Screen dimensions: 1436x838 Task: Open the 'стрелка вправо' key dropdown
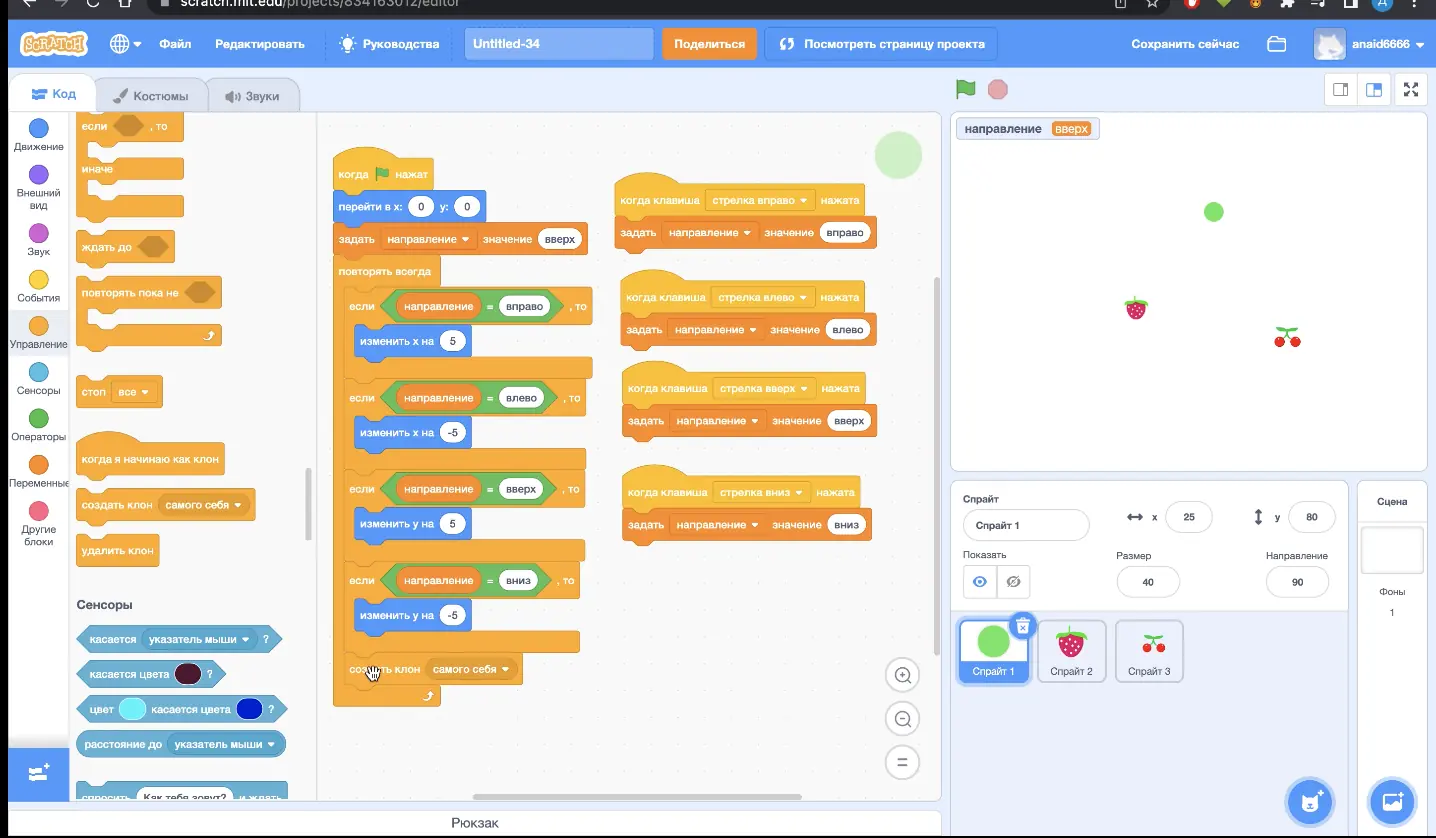pyautogui.click(x=760, y=200)
